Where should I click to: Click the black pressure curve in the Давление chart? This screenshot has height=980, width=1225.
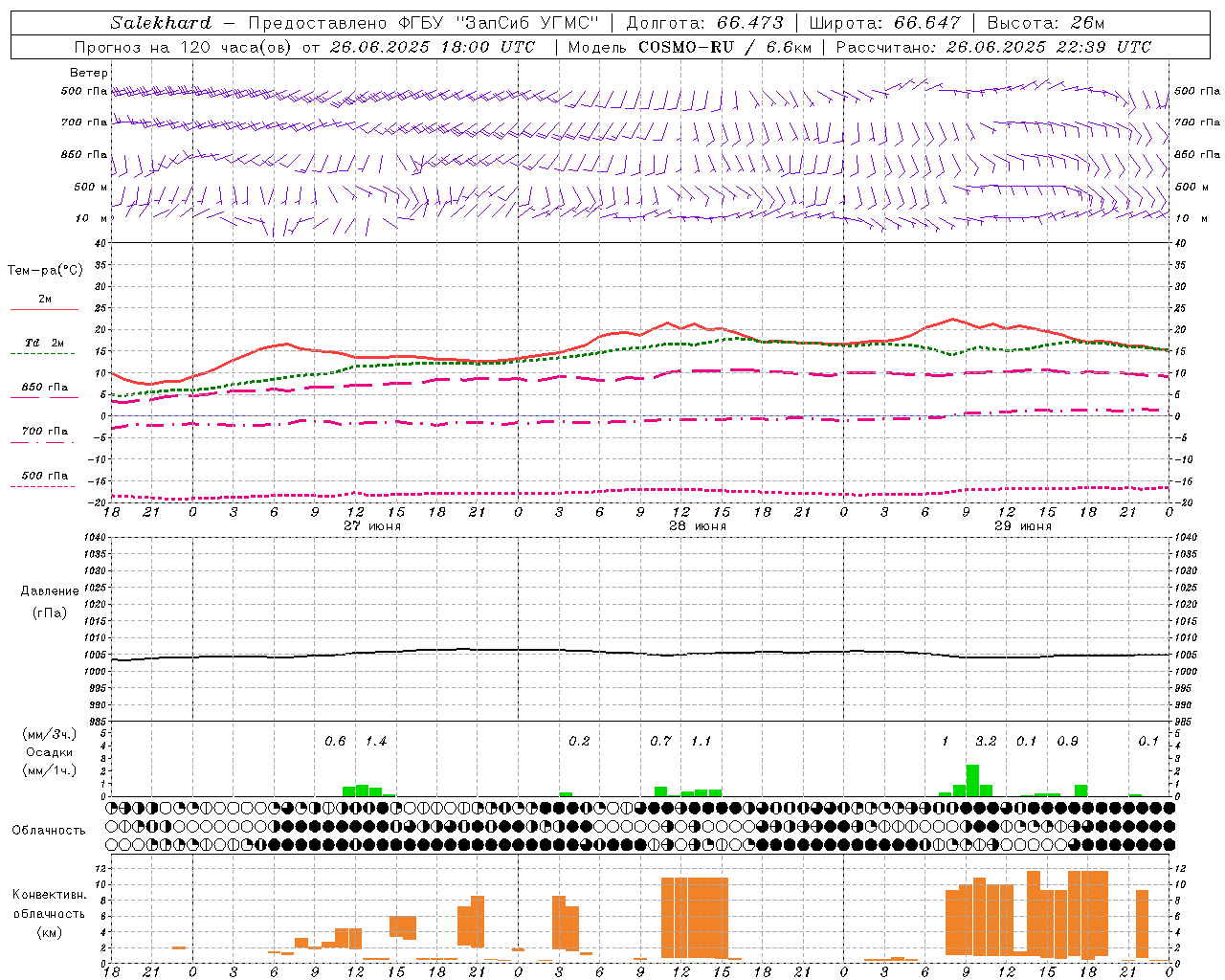tap(640, 654)
